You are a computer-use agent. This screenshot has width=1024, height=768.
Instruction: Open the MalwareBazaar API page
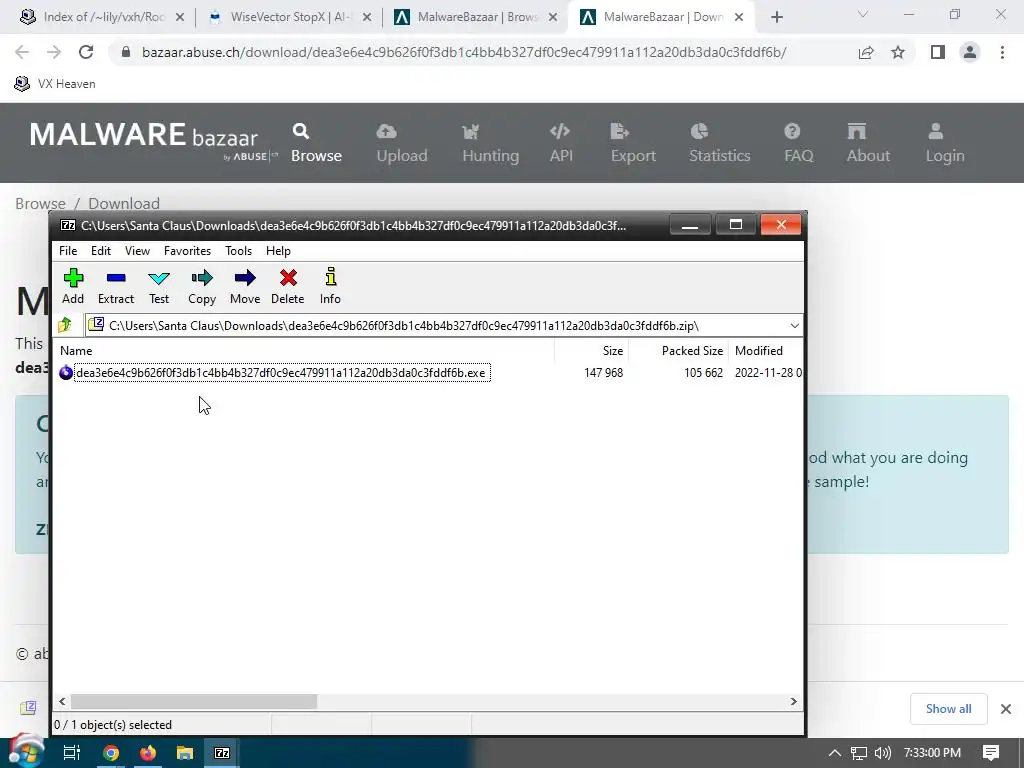tap(560, 142)
